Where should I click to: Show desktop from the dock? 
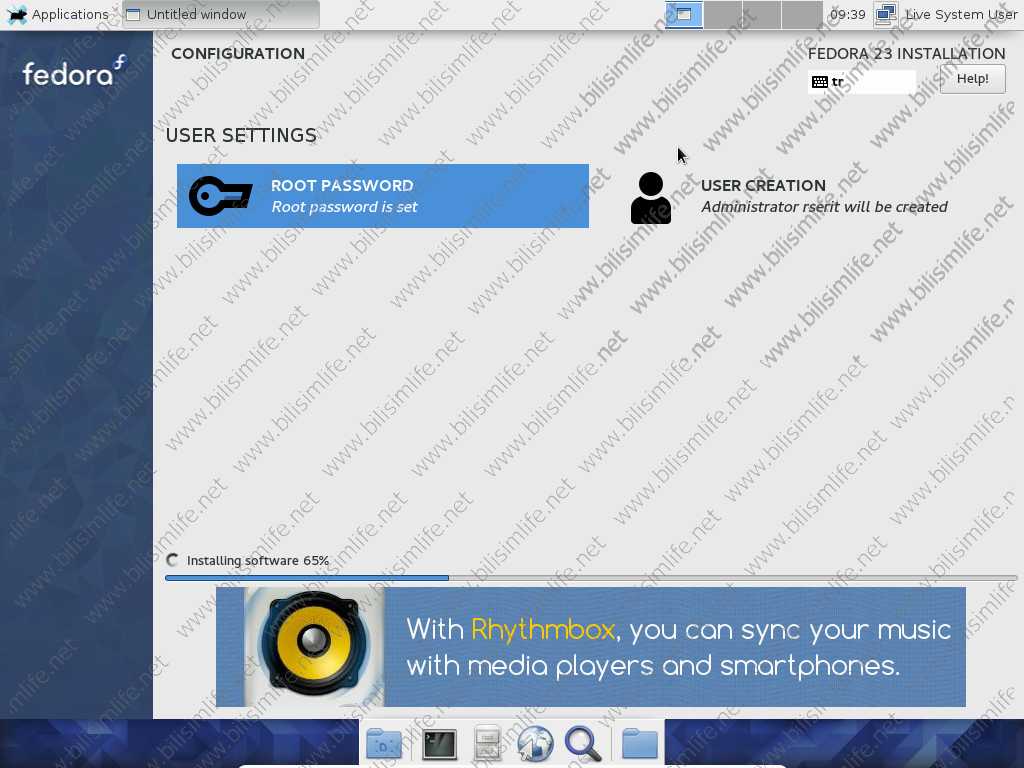tap(384, 744)
